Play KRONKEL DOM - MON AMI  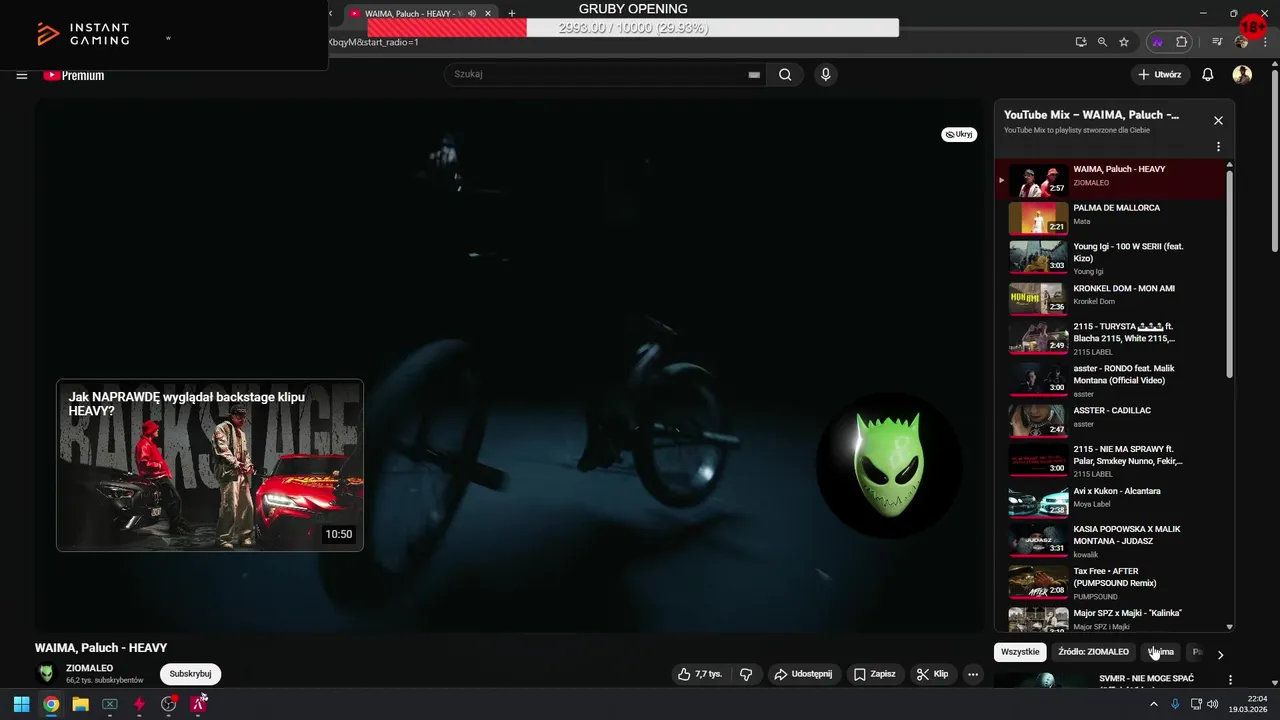[1110, 297]
